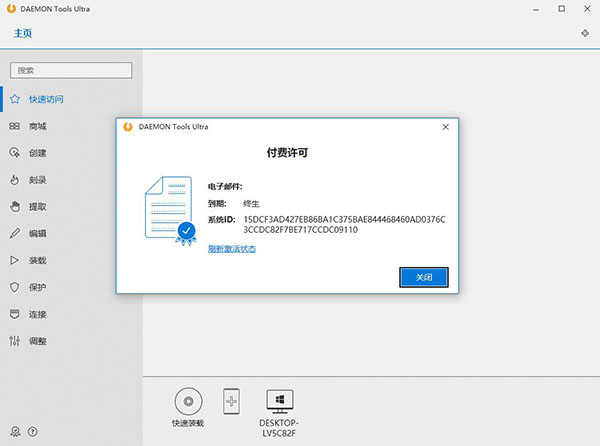Click the DAEMON Tools logo in dialog title
The height and width of the screenshot is (446, 600).
click(x=128, y=127)
